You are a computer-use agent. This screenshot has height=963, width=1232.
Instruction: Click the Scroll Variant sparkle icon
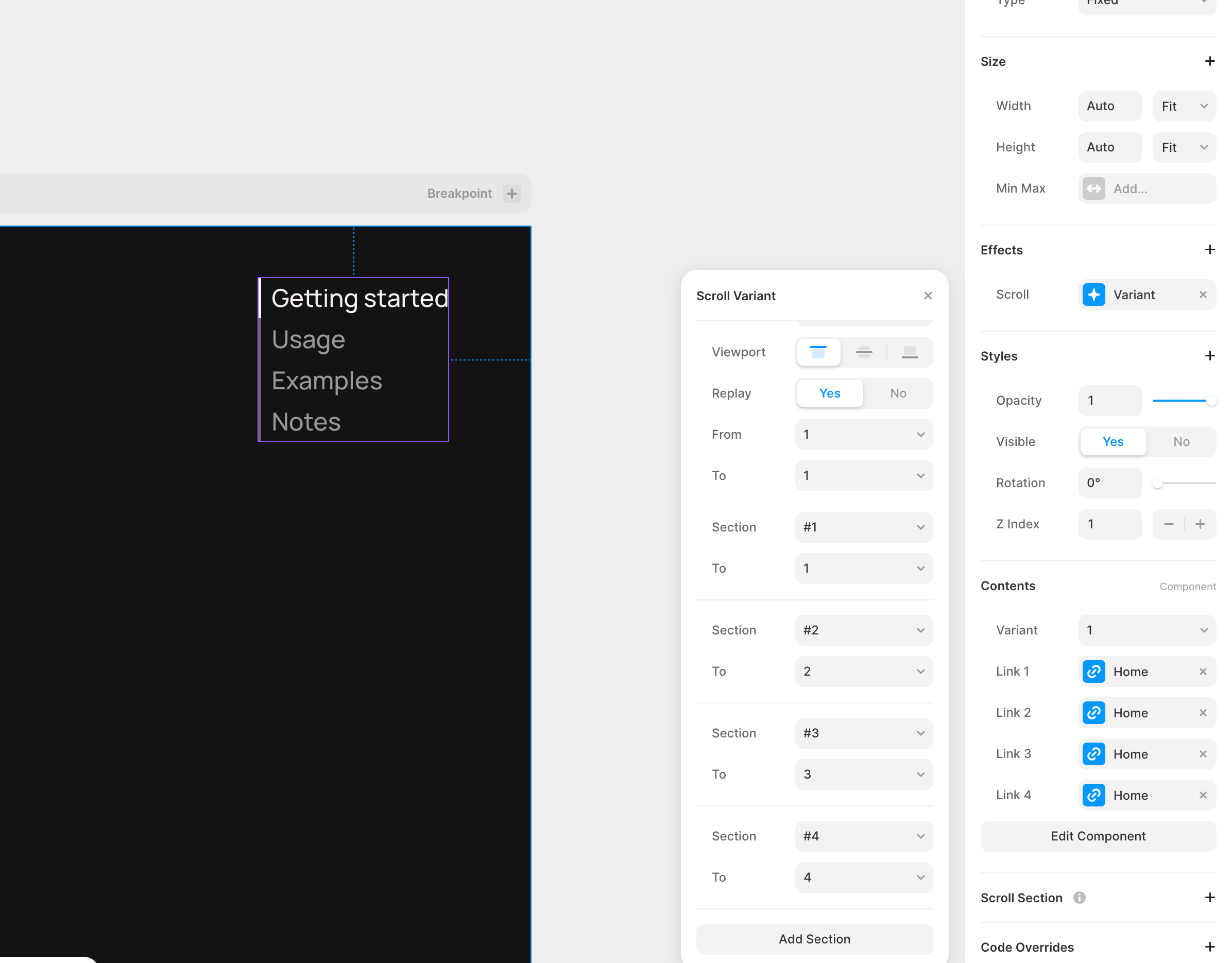coord(1094,295)
